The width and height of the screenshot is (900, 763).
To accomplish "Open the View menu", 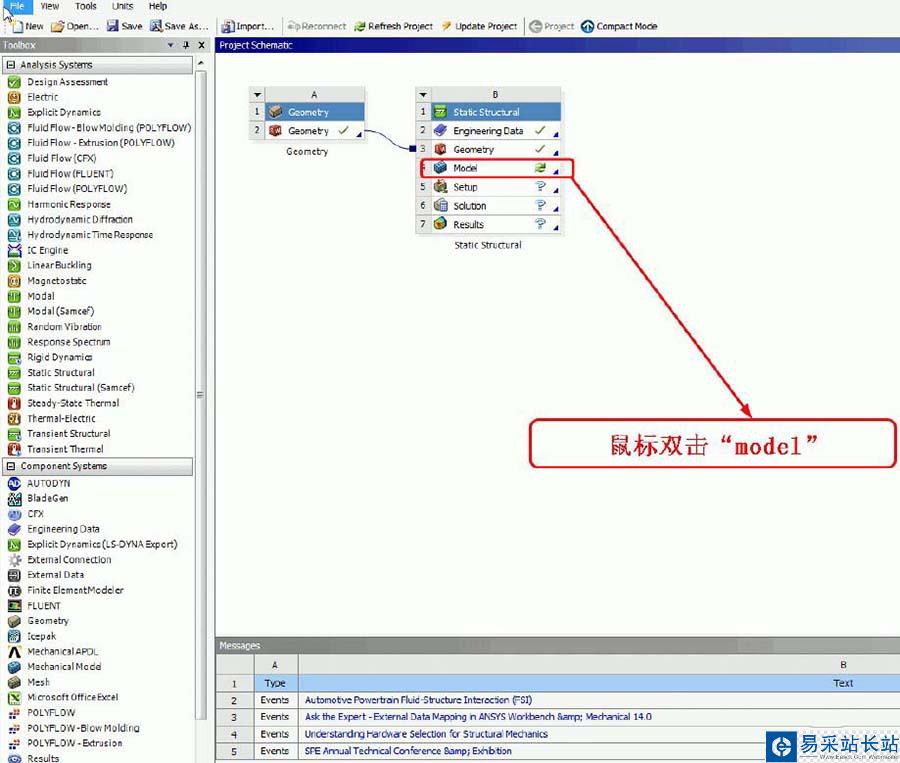I will click(x=50, y=6).
